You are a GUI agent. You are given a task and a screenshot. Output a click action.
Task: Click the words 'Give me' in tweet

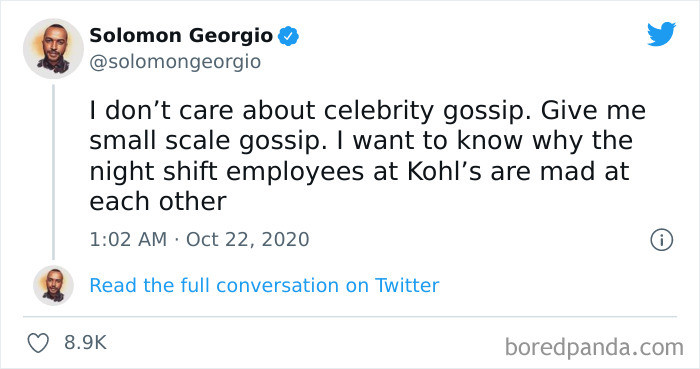[x=593, y=110]
